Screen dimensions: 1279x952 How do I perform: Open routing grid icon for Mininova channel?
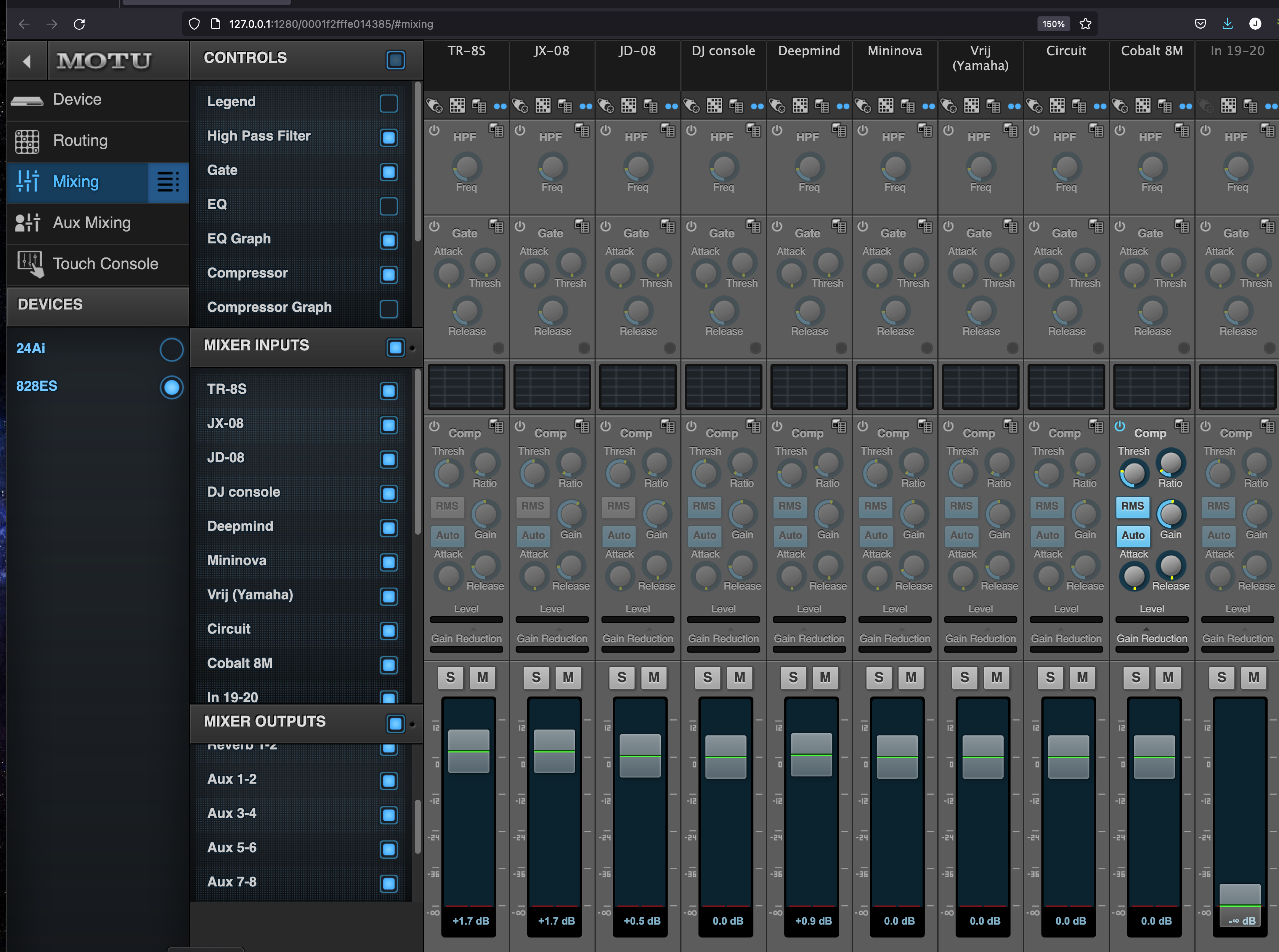886,106
